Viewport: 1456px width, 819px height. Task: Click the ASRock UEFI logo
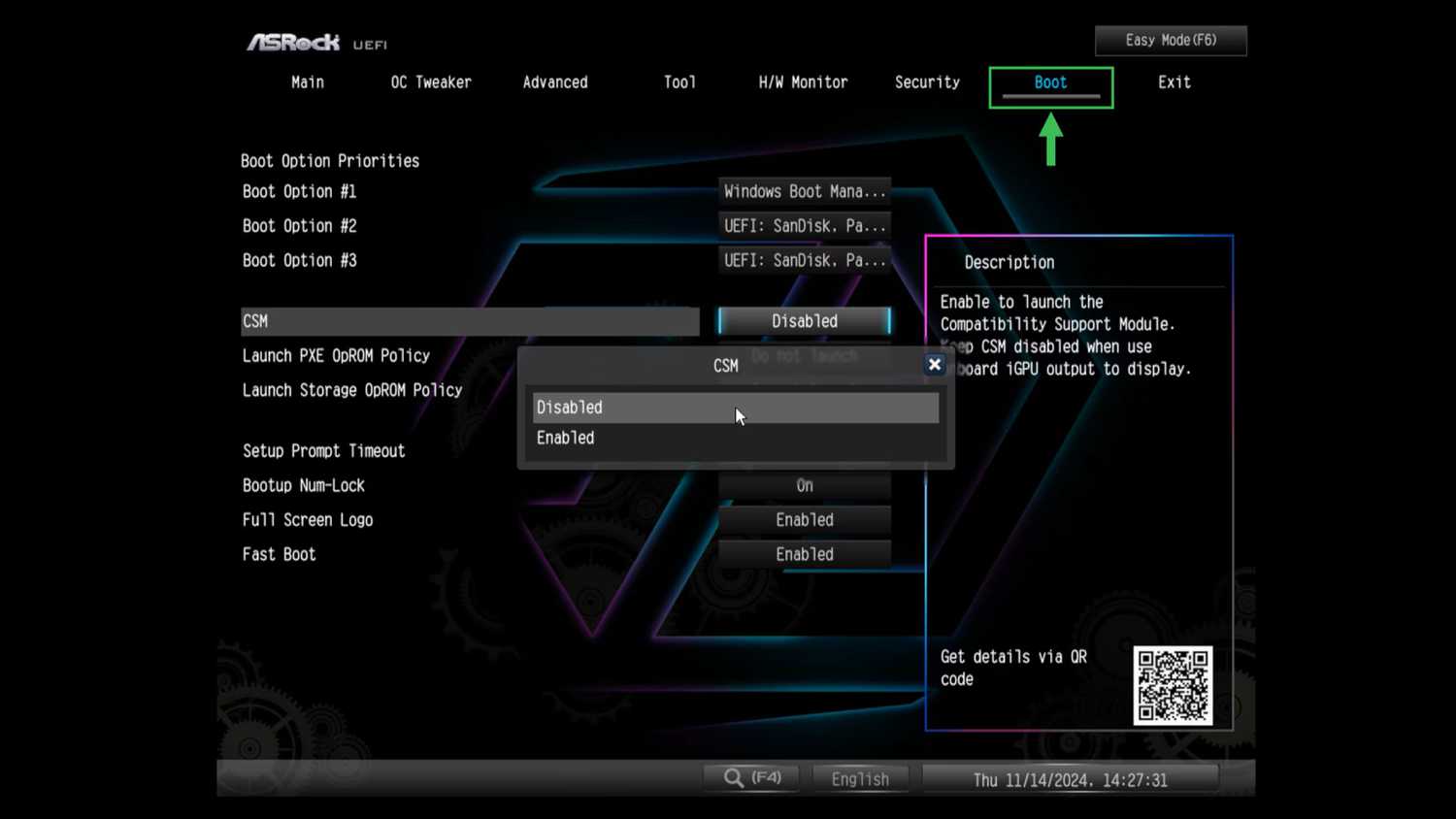(x=316, y=43)
